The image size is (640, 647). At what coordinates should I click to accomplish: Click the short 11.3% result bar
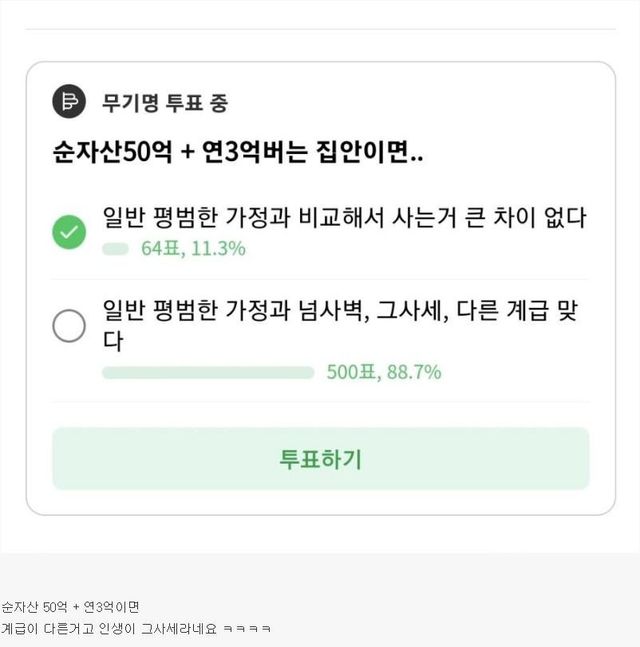click(x=115, y=249)
